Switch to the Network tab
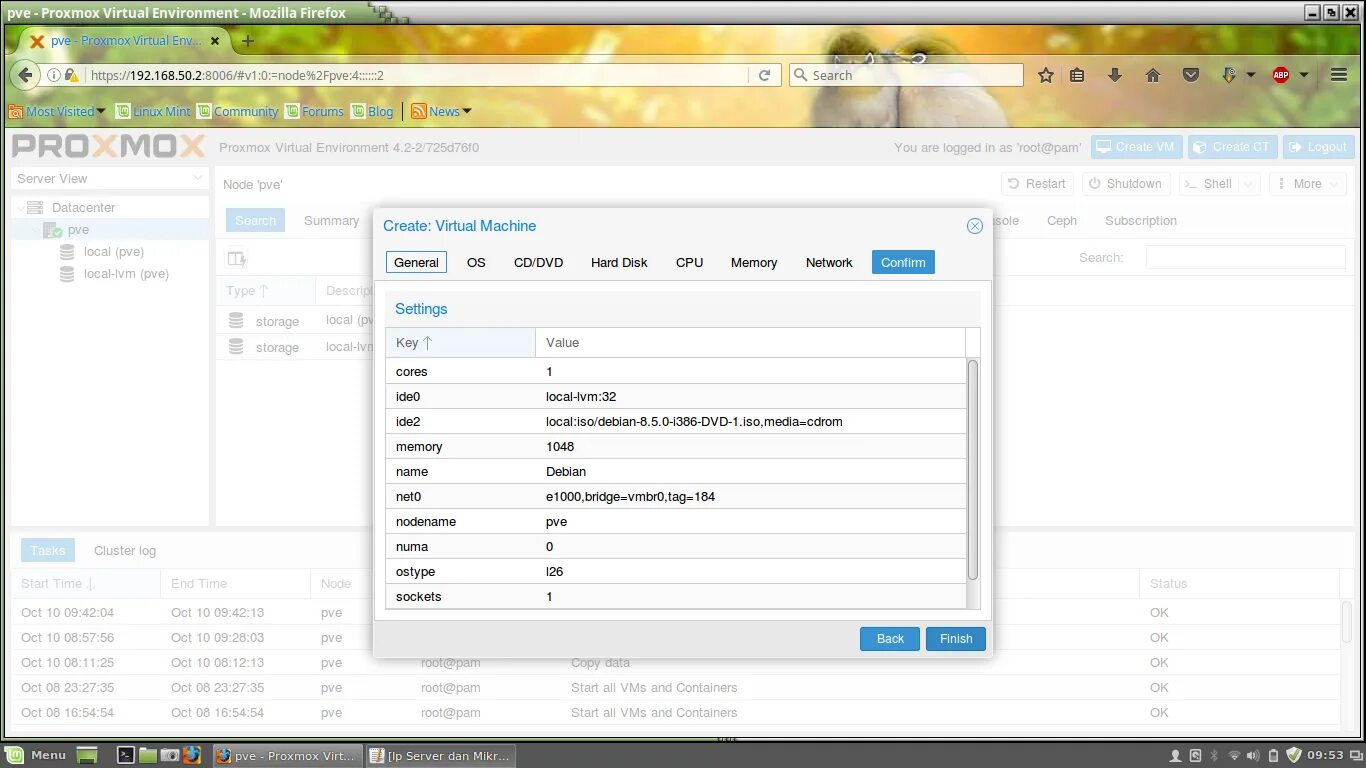Image resolution: width=1366 pixels, height=768 pixels. [829, 262]
